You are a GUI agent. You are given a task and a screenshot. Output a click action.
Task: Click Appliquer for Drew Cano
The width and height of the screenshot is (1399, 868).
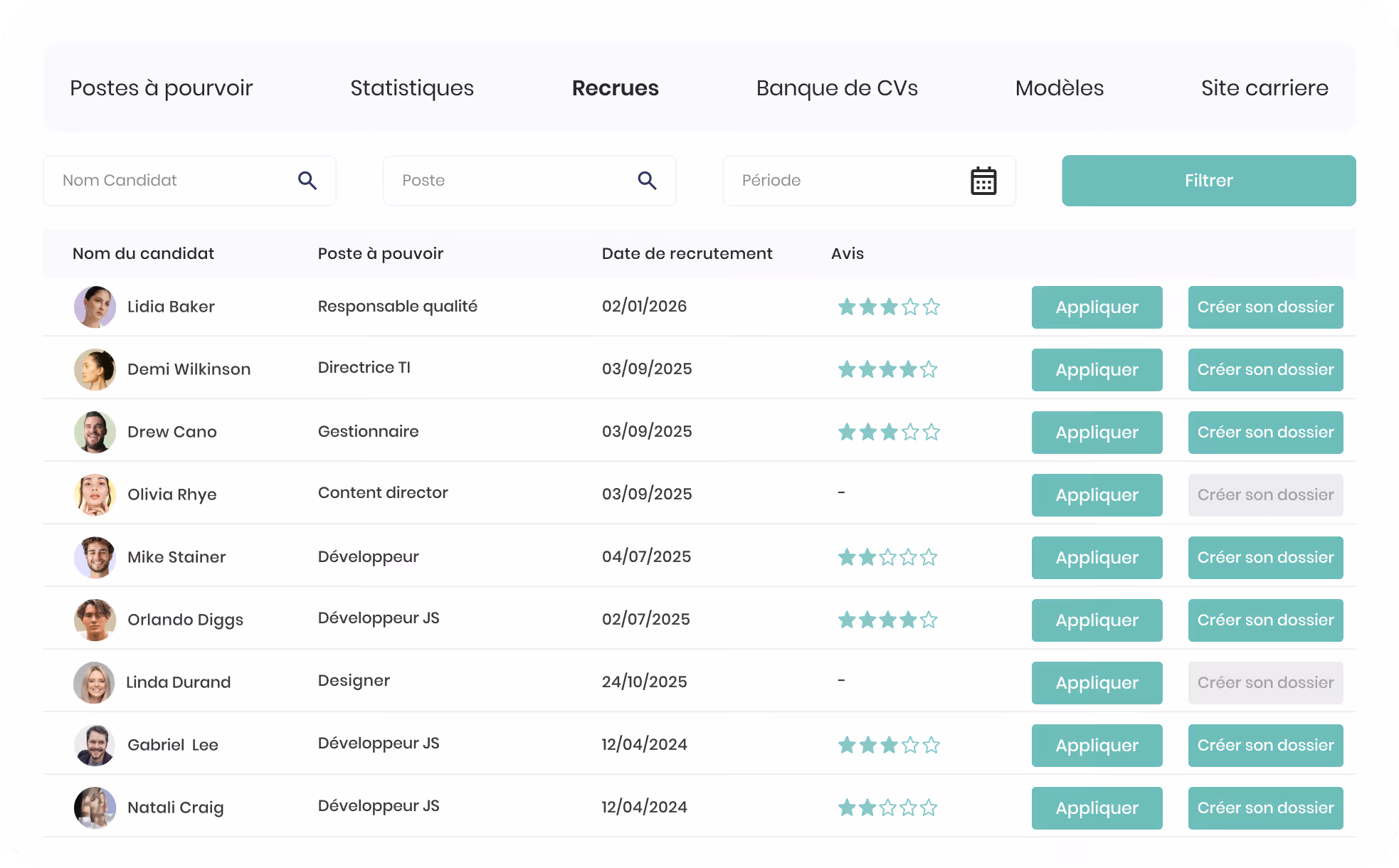(x=1097, y=433)
